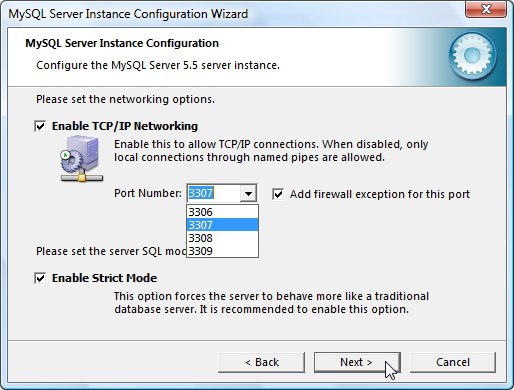Toggle Add firewall exception checkbox
The width and height of the screenshot is (514, 390).
(x=278, y=194)
